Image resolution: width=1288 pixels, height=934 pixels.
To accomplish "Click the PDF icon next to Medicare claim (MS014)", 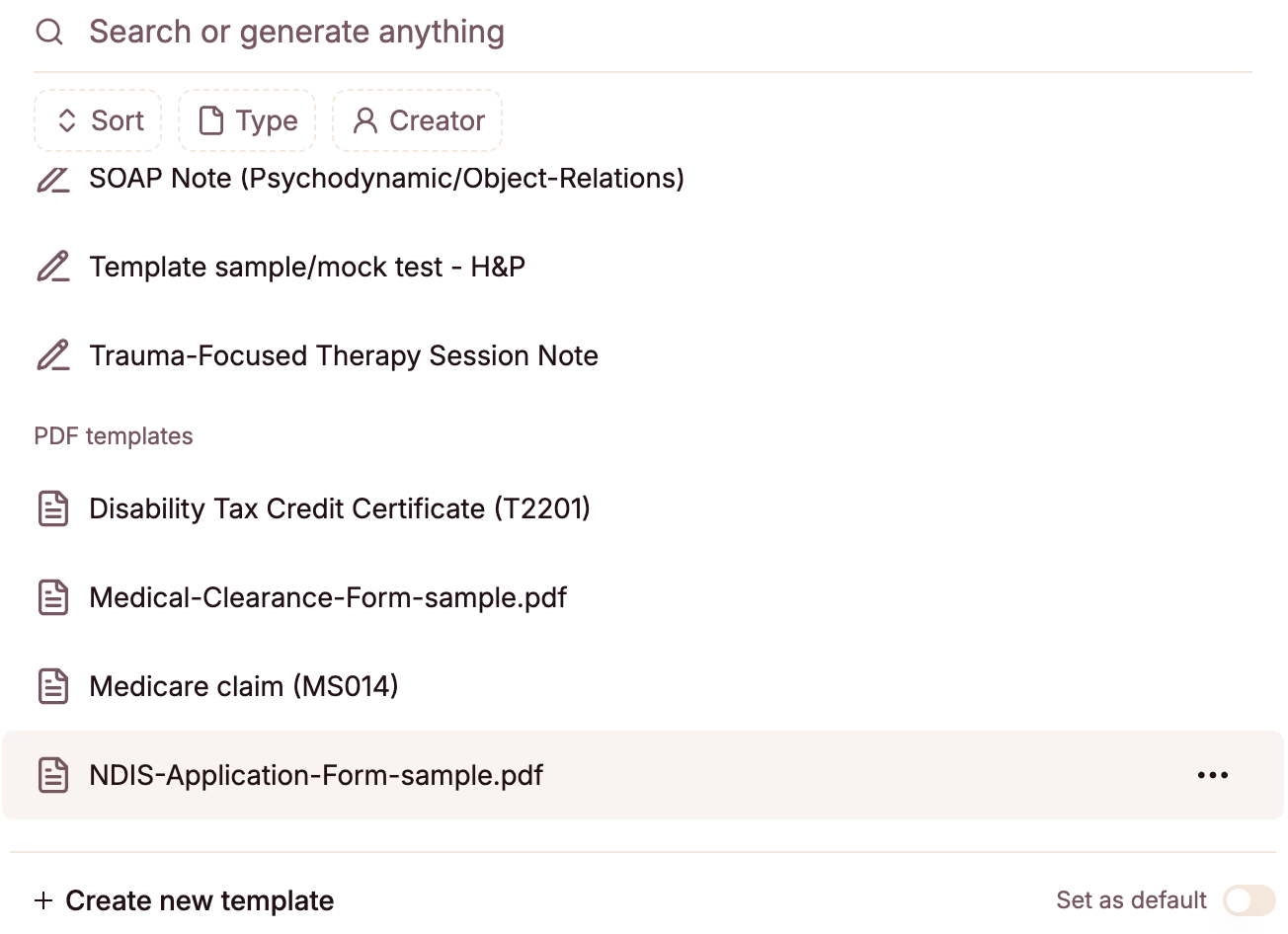I will pos(52,685).
